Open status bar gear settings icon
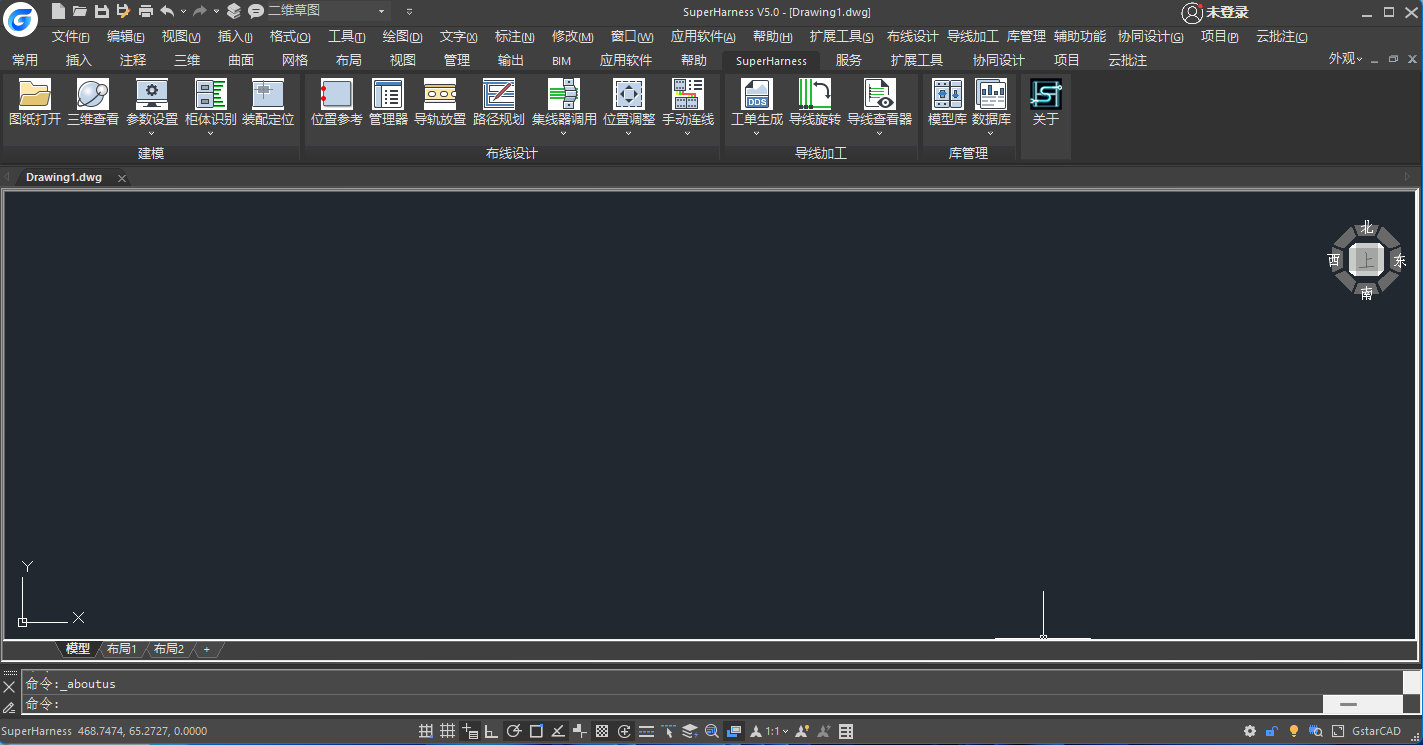This screenshot has height=745, width=1423. coord(1250,732)
